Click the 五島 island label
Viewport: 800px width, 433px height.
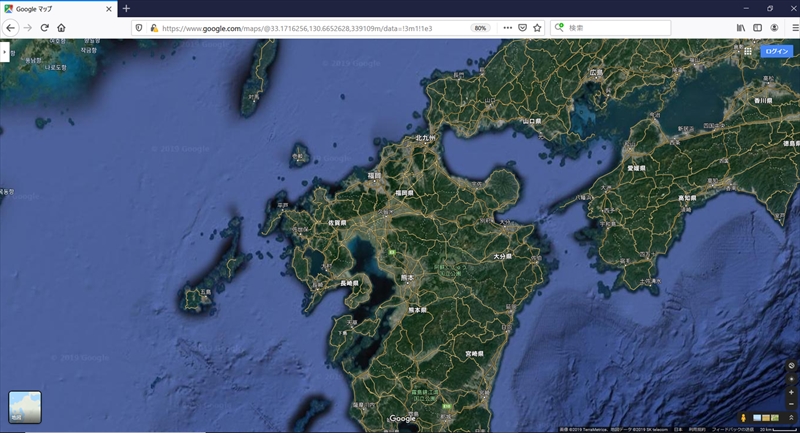(x=205, y=292)
